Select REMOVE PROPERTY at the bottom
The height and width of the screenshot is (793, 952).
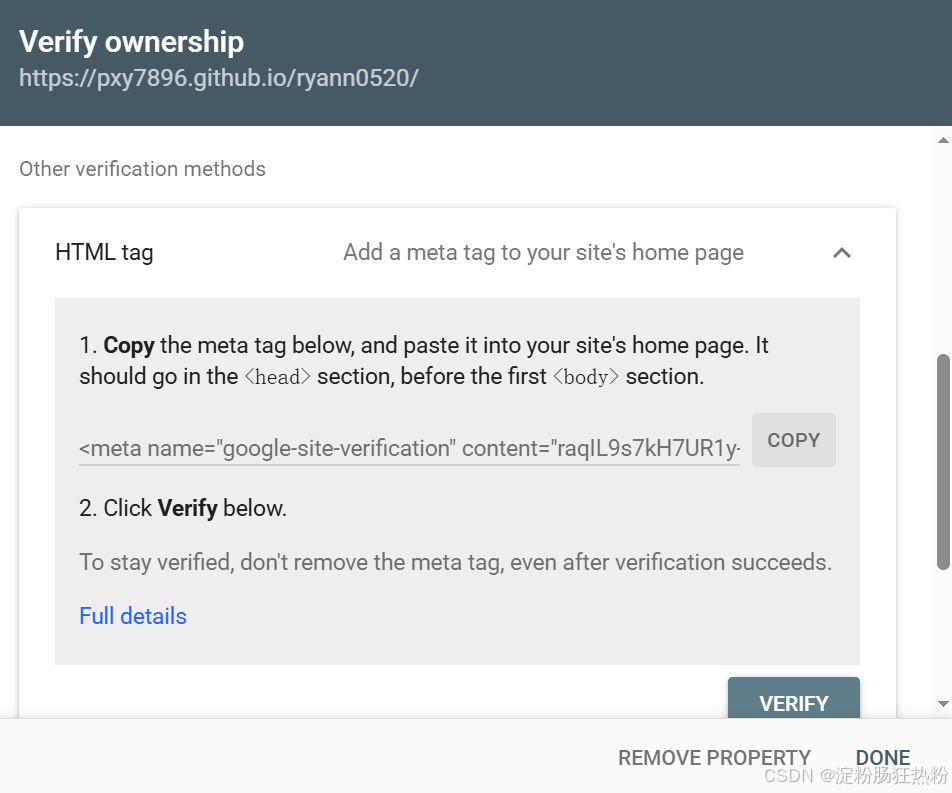(x=714, y=758)
